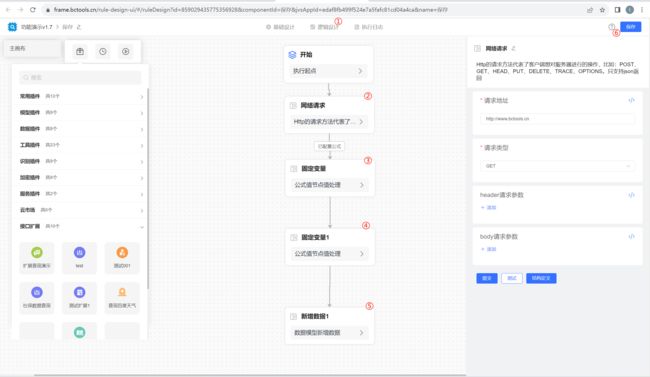650x377 pixels.
Task: Click the icon beside 固定变量 node title
Action: [293, 168]
